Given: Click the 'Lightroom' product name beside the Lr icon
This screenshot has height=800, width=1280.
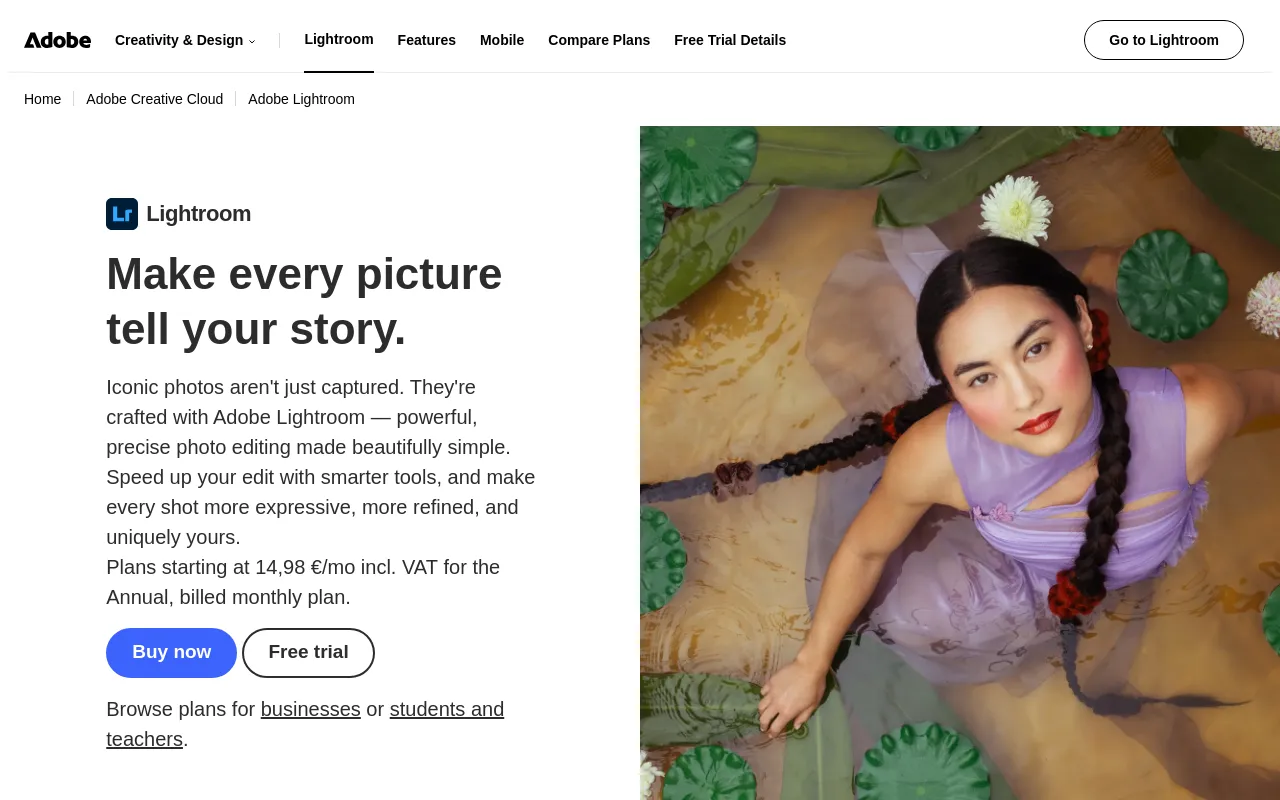Looking at the screenshot, I should [199, 214].
